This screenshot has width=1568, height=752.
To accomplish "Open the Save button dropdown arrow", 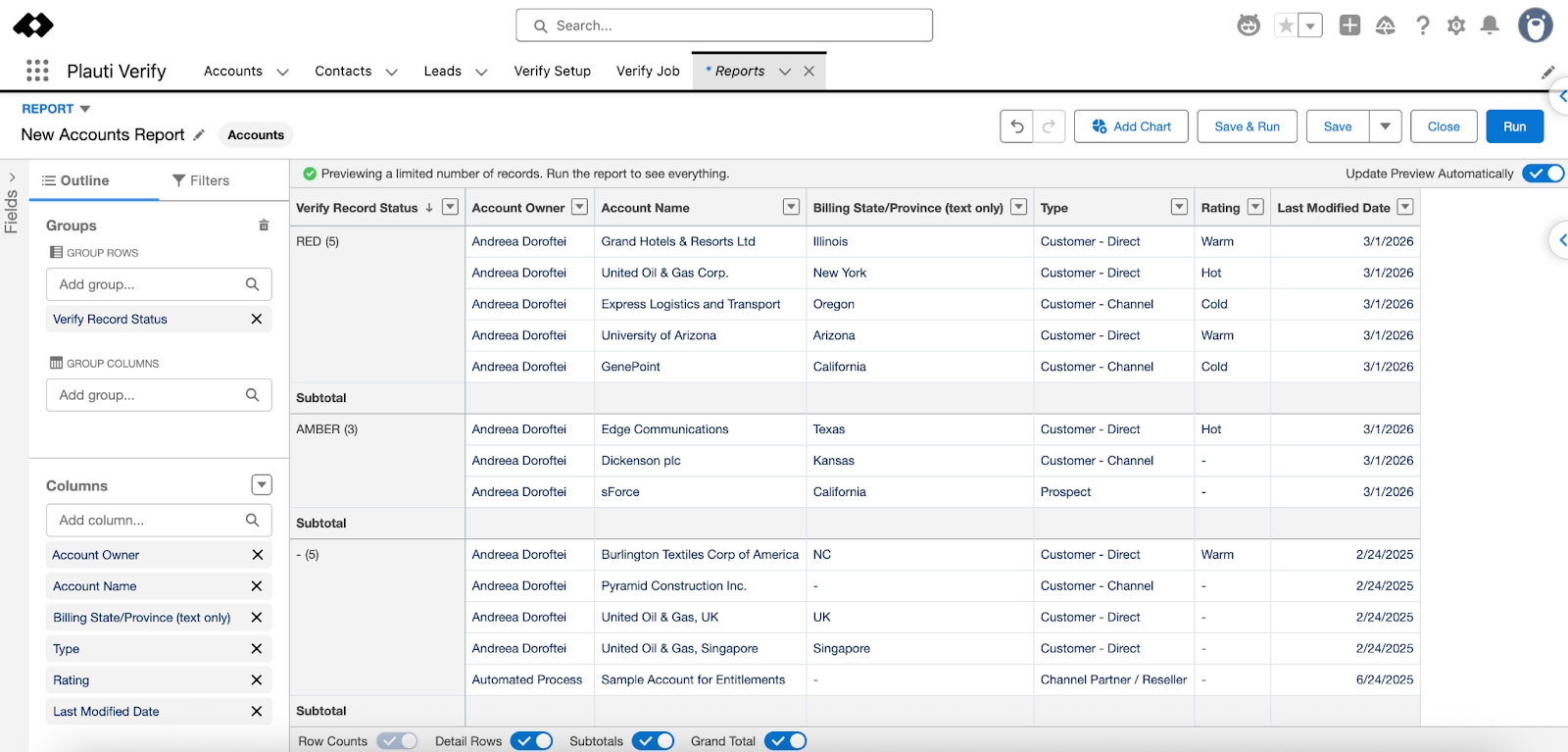I will coord(1385,126).
